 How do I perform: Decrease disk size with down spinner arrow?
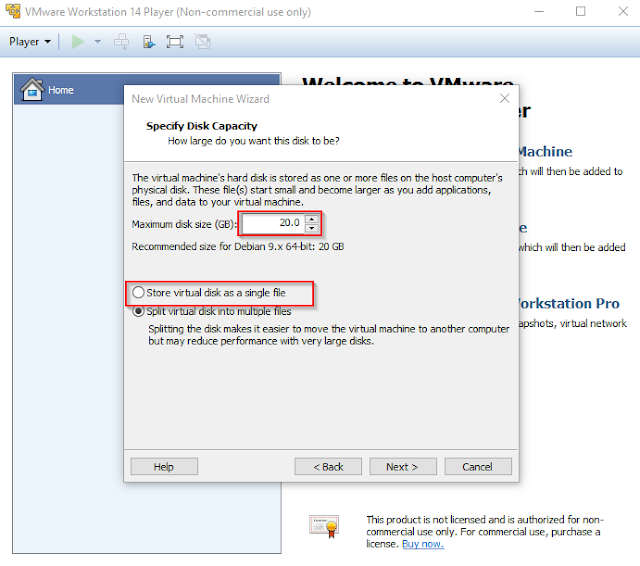point(311,228)
